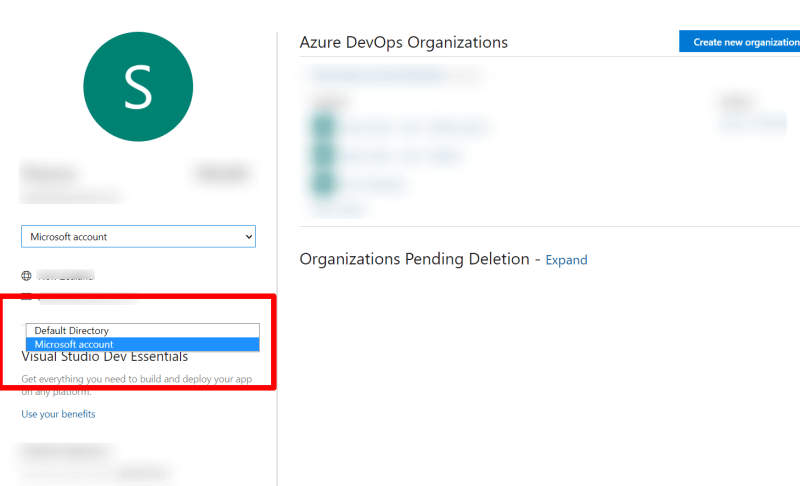
Task: Click the green S profile avatar
Action: click(x=138, y=87)
